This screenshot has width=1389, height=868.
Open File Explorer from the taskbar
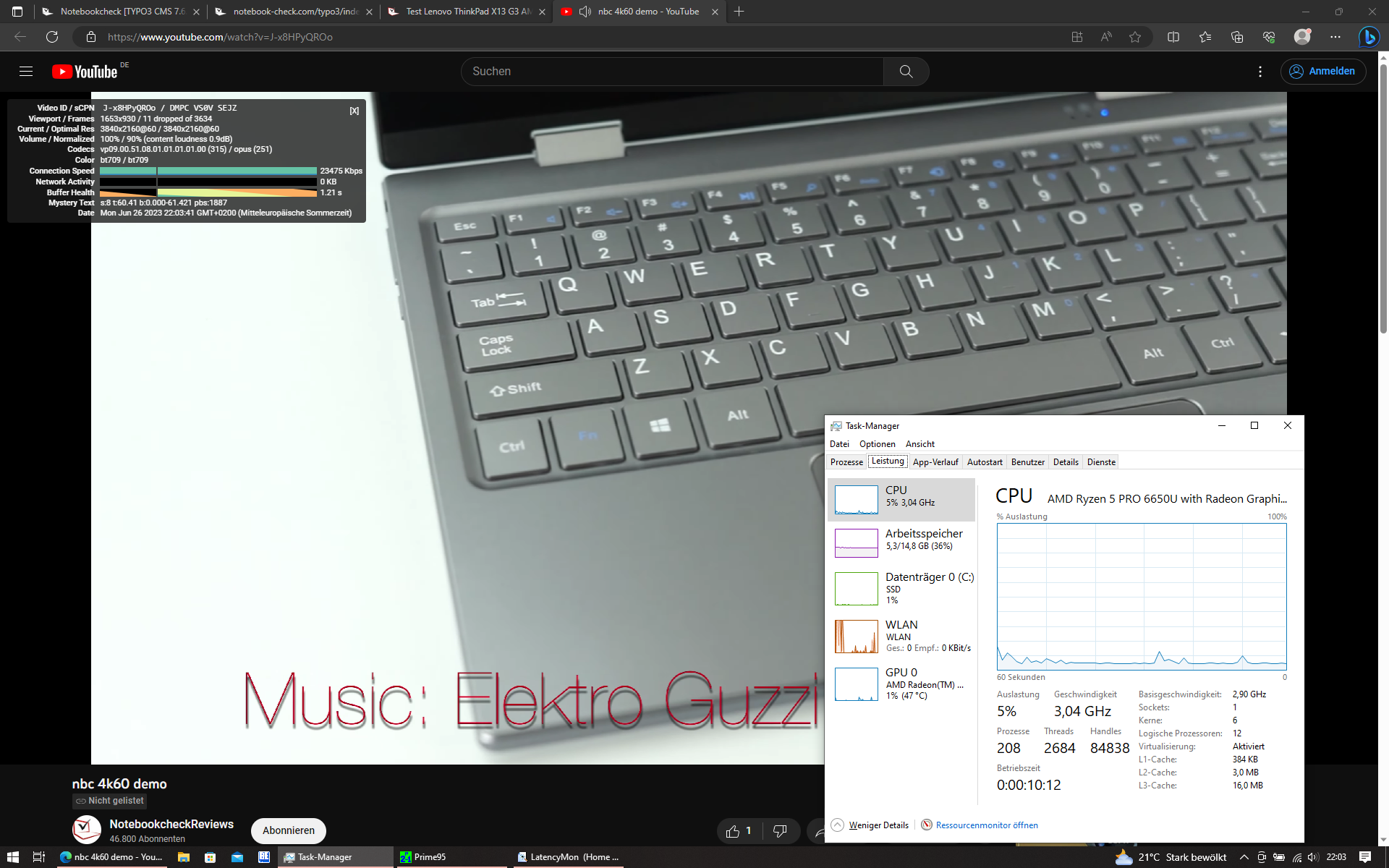tap(184, 857)
